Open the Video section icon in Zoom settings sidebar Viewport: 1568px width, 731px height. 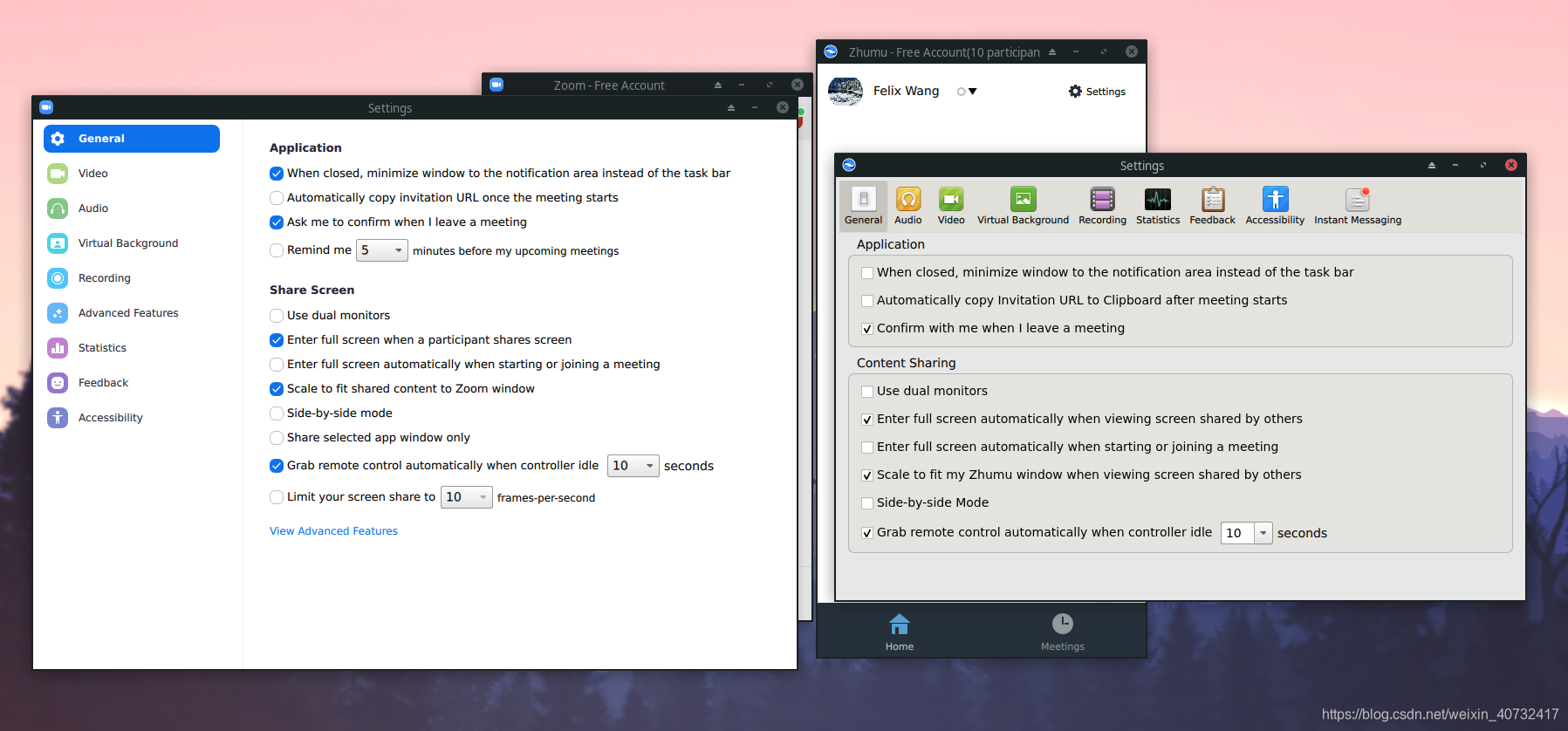click(58, 174)
